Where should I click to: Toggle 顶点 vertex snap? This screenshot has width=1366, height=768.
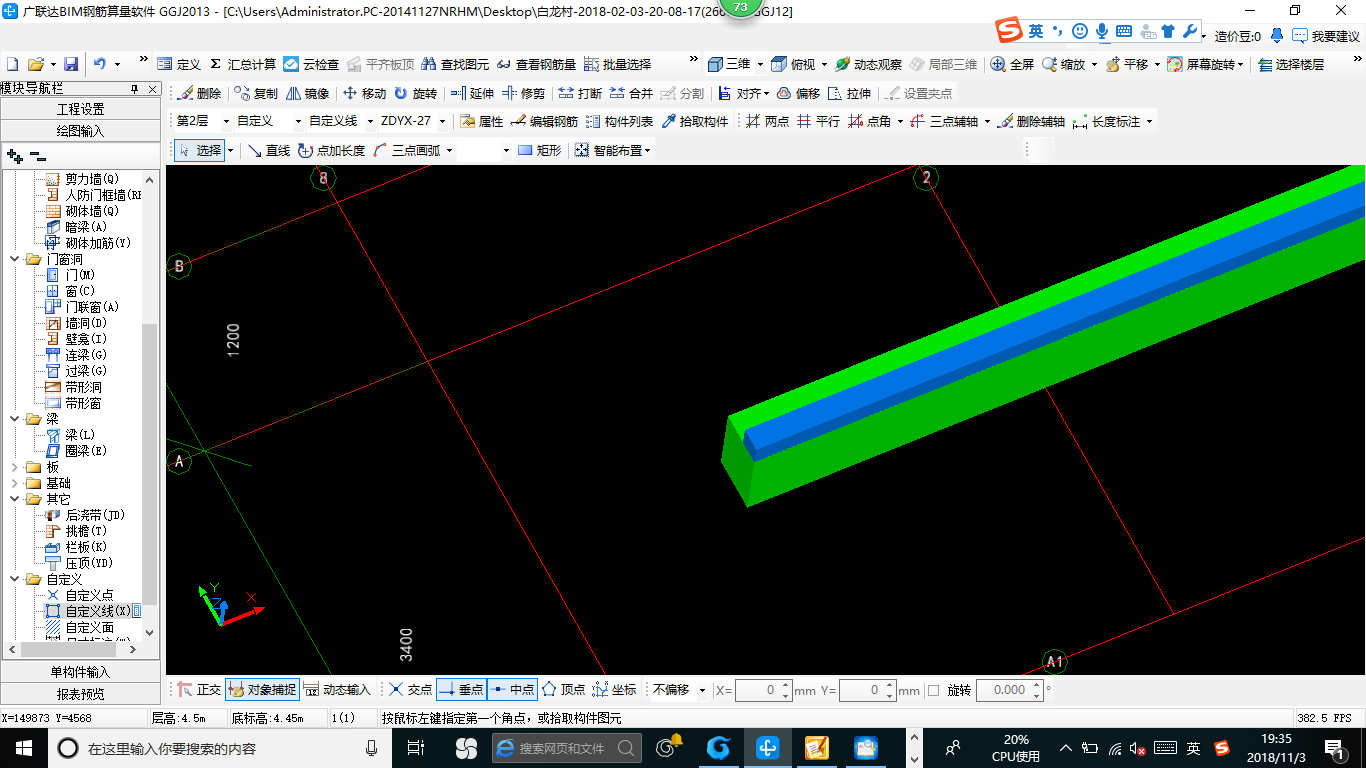563,690
